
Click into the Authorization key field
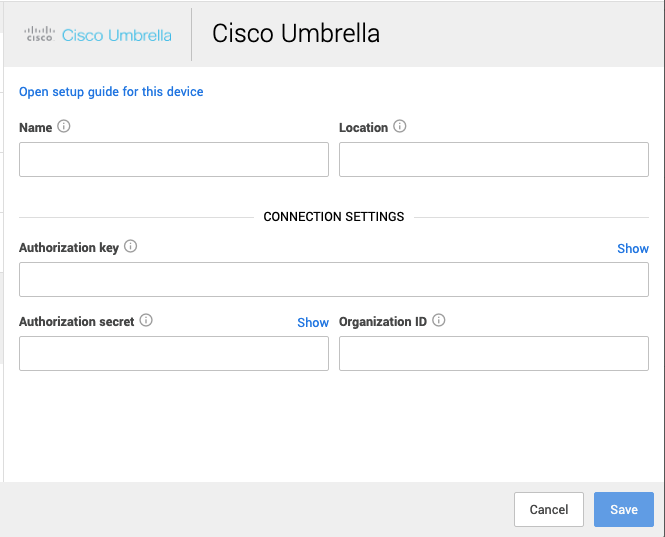334,280
